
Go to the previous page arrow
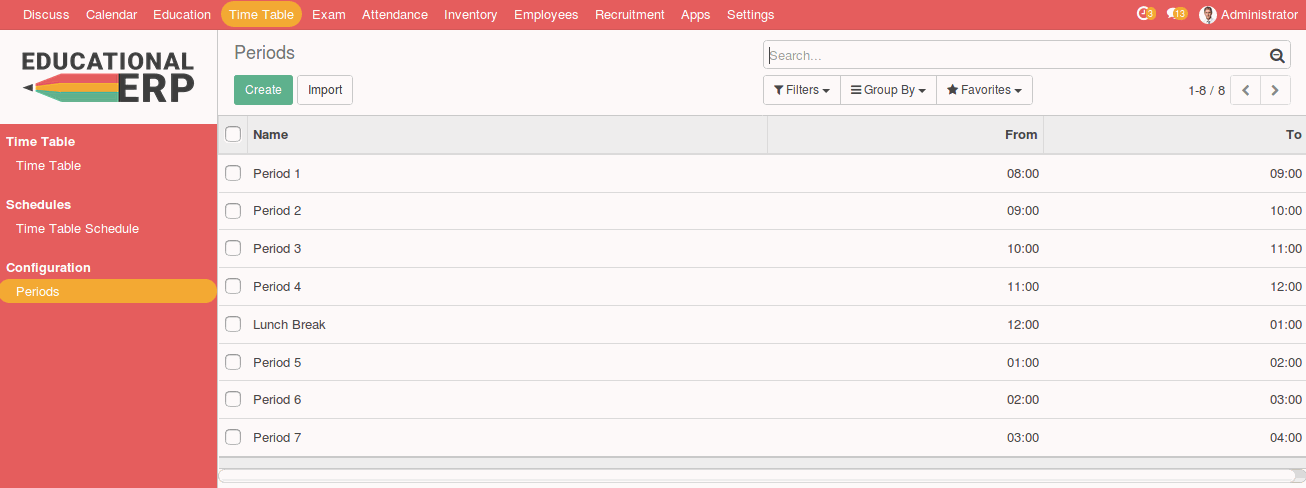pos(1245,90)
